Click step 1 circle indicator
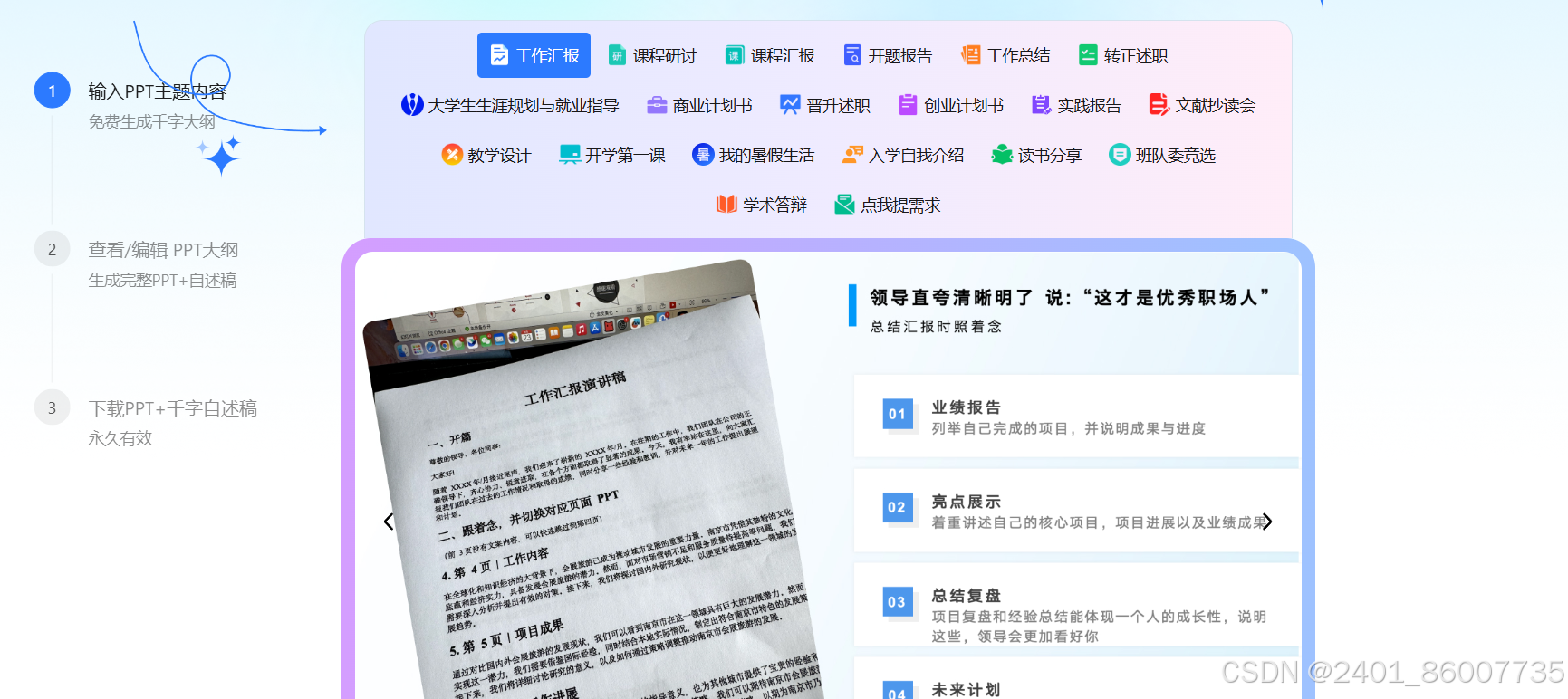Screen dimensions: 1568x699 click(52, 91)
